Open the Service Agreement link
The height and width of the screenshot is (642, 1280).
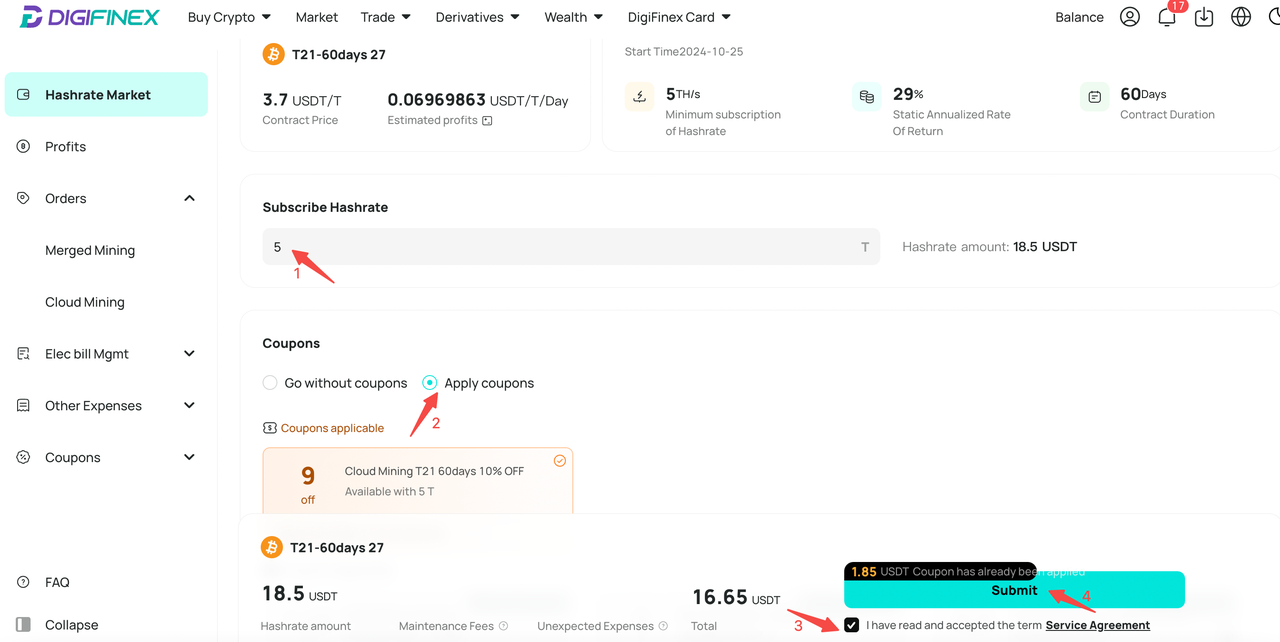(1097, 625)
